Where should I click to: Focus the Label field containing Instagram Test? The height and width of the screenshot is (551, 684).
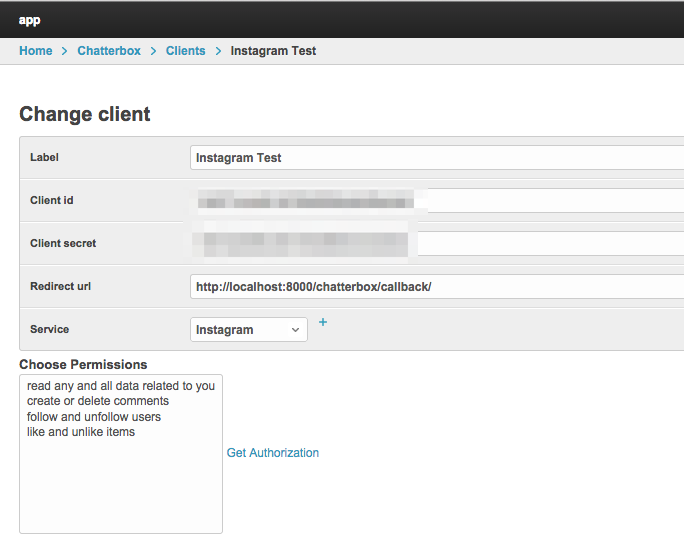pyautogui.click(x=436, y=158)
